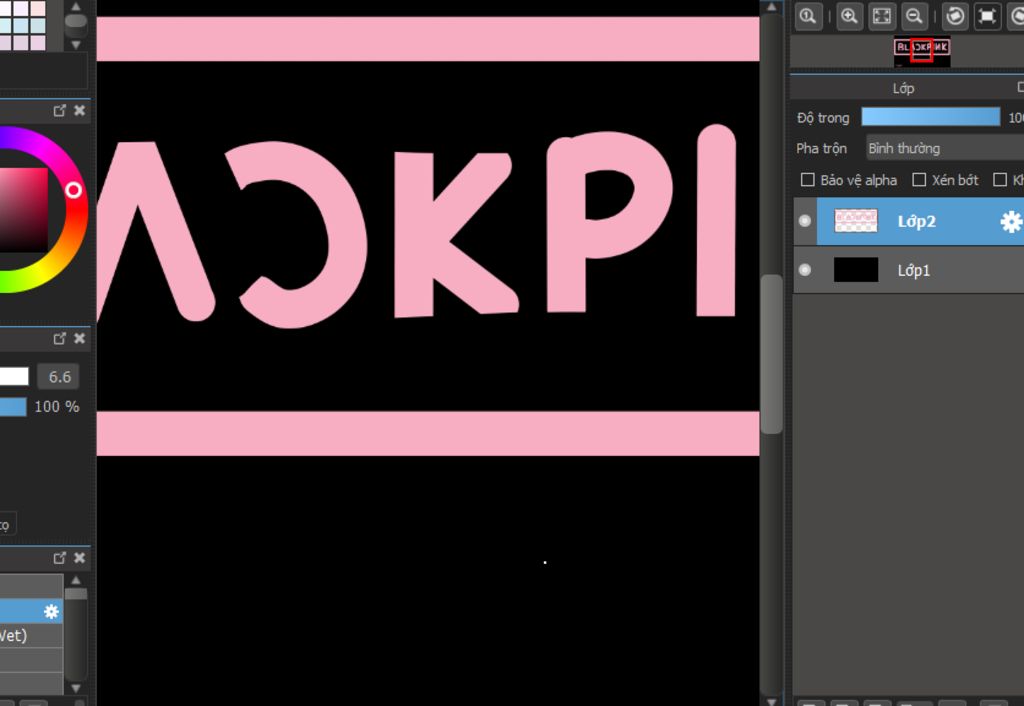Select the Lớp2 layer thumbnail
The height and width of the screenshot is (706, 1024).
856,221
